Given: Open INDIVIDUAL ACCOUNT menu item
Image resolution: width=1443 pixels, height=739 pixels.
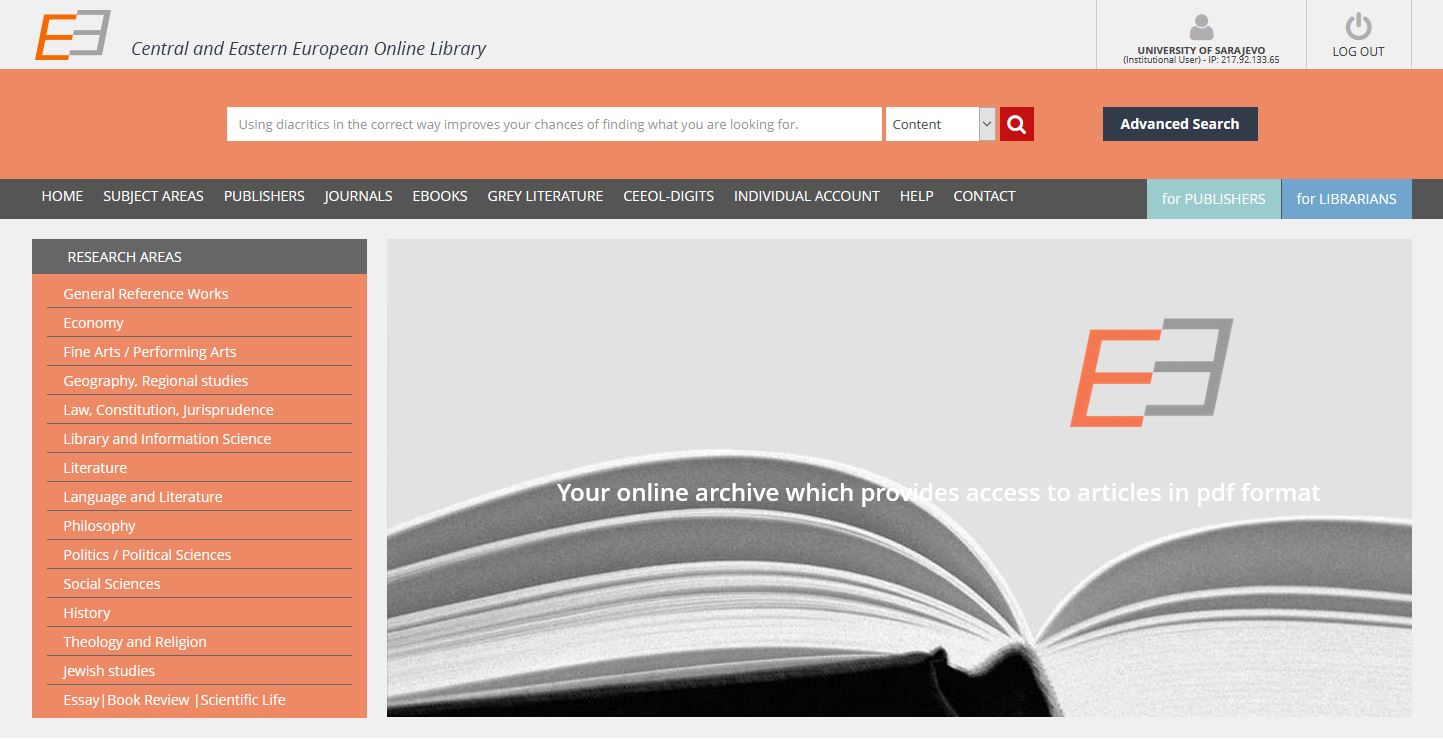Looking at the screenshot, I should tap(807, 197).
